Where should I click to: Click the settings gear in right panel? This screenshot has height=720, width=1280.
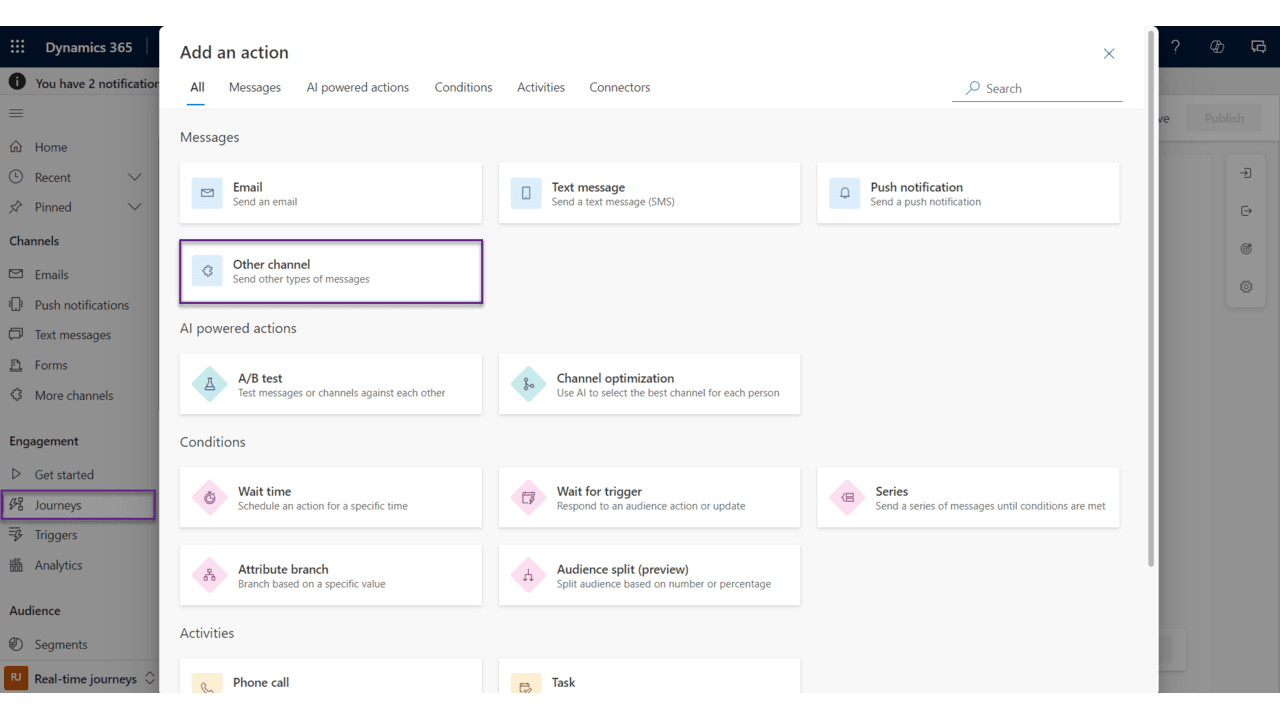pyautogui.click(x=1246, y=287)
